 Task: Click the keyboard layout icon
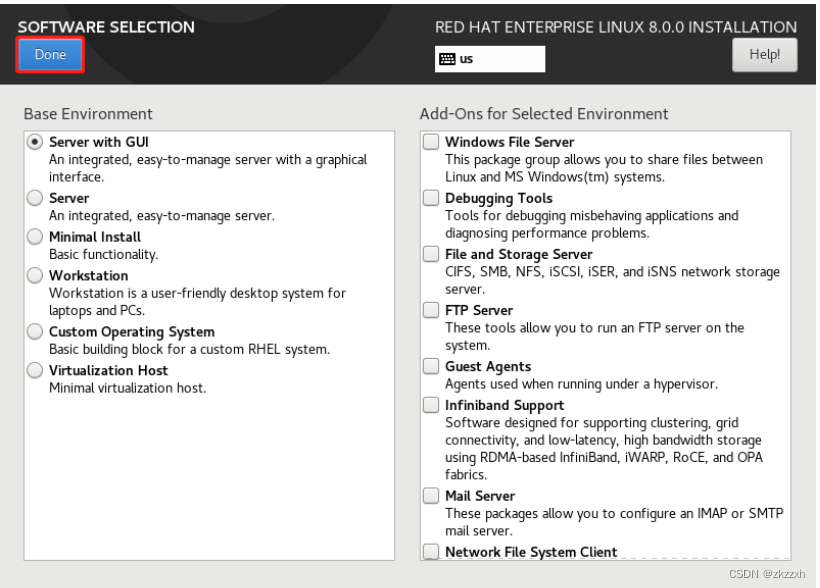(x=447, y=59)
